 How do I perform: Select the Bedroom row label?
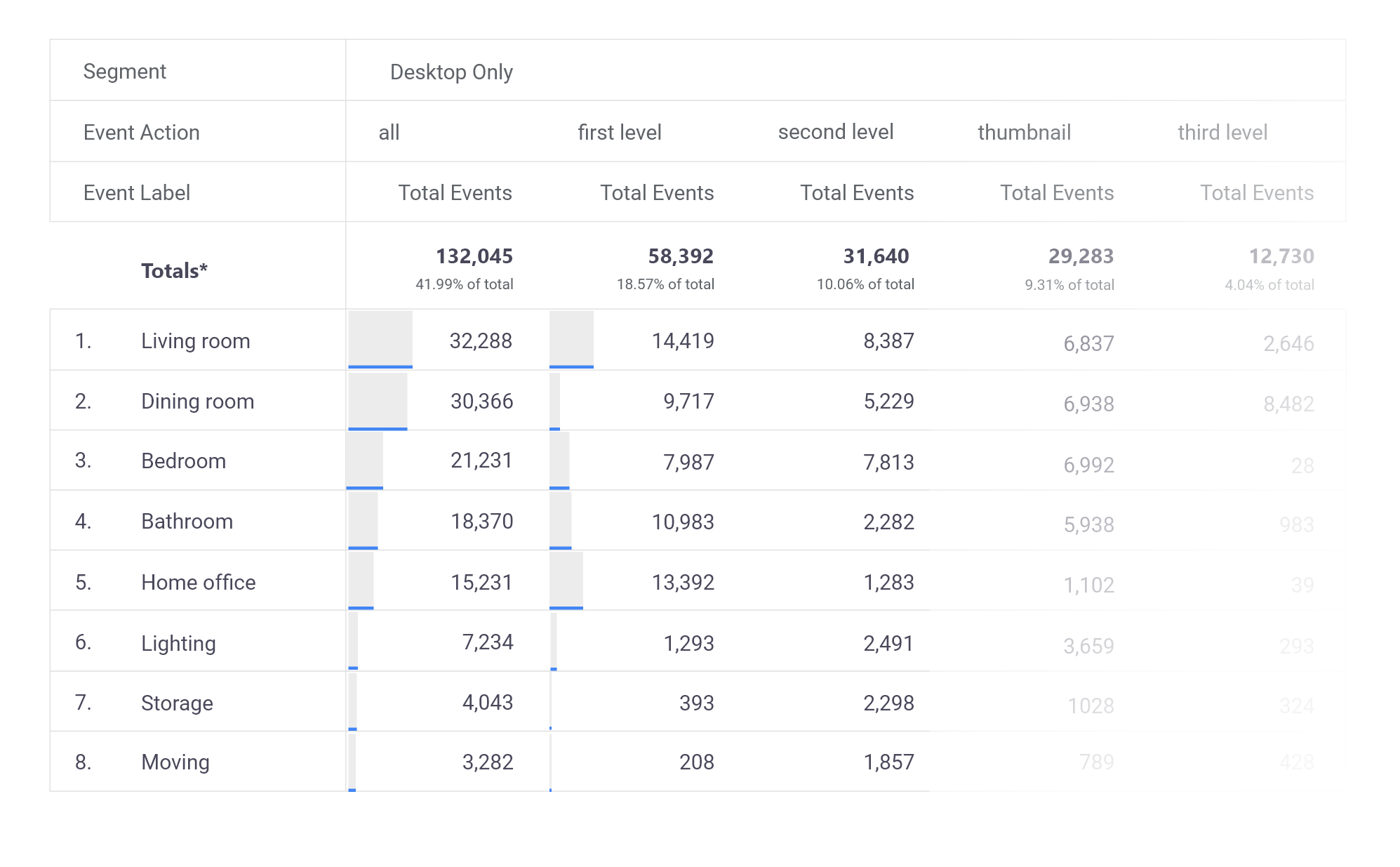[184, 461]
